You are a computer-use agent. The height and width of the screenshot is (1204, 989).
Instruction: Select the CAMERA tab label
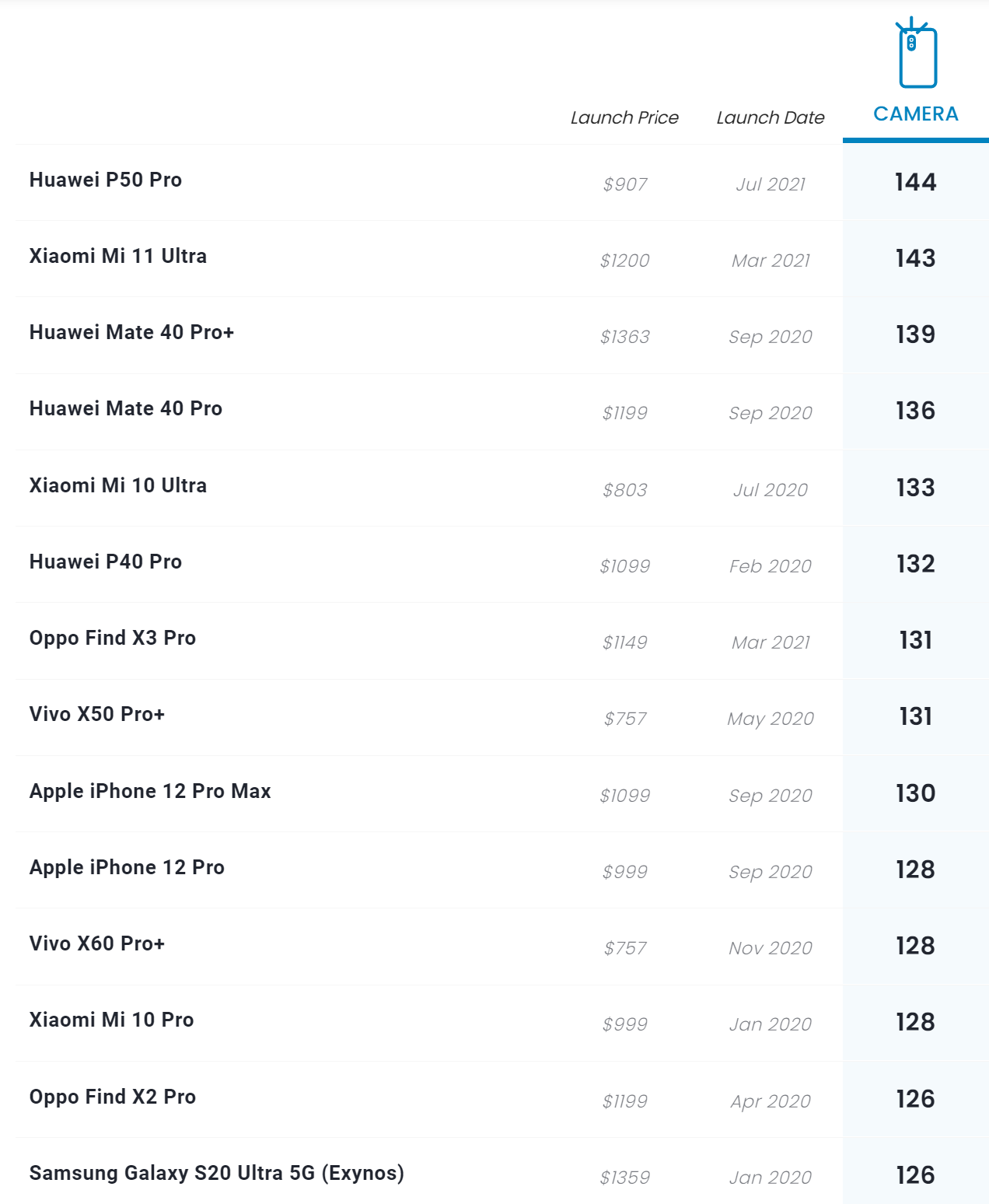[x=916, y=114]
